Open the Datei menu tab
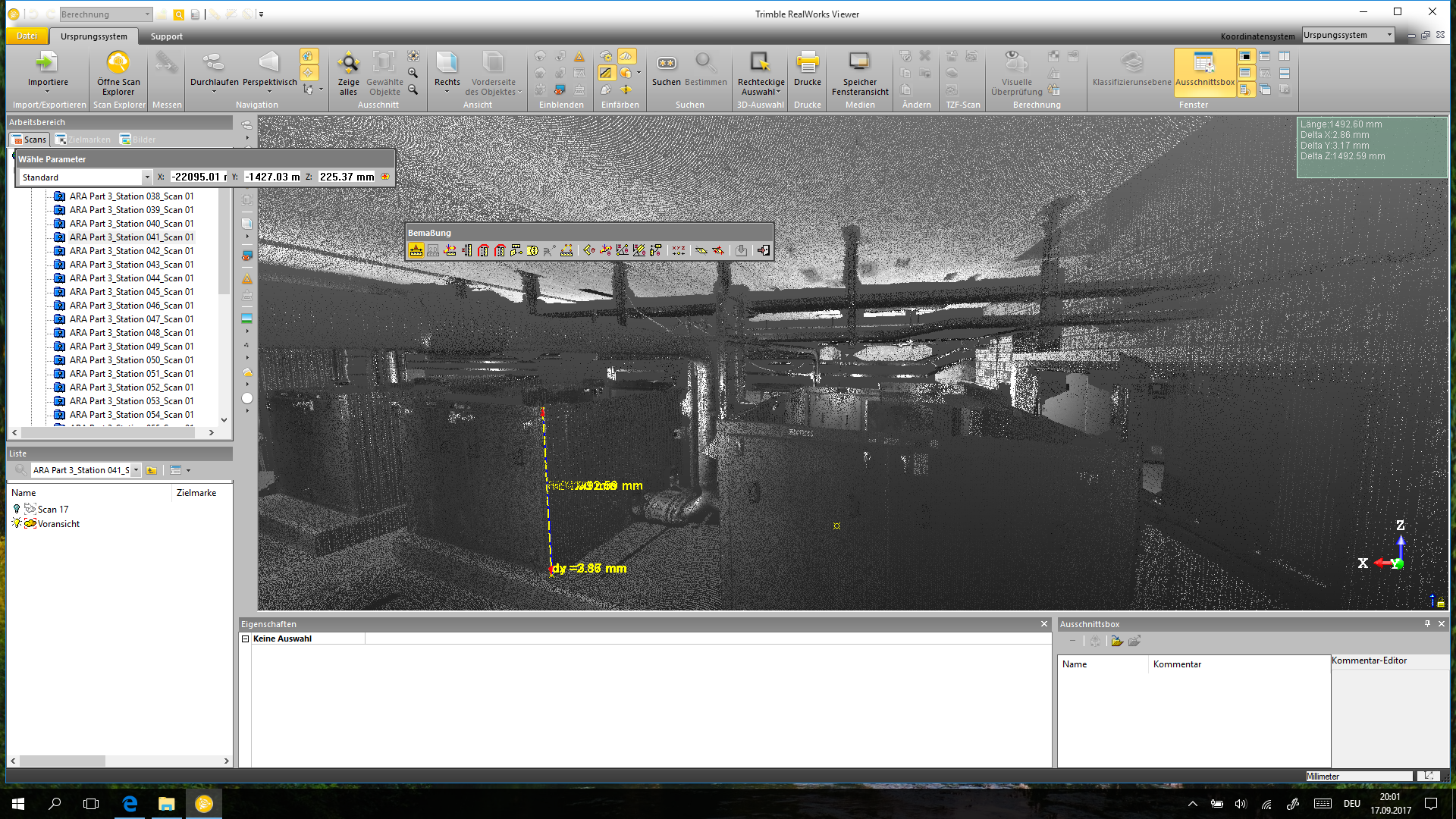This screenshot has width=1456, height=819. point(27,36)
